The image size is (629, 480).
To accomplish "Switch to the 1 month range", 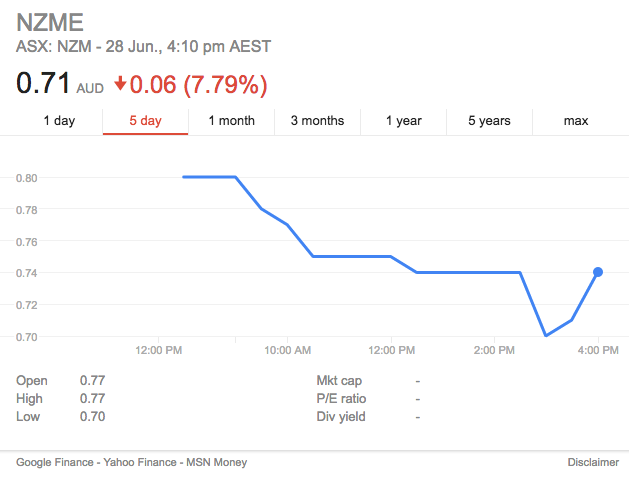I will tap(231, 121).
